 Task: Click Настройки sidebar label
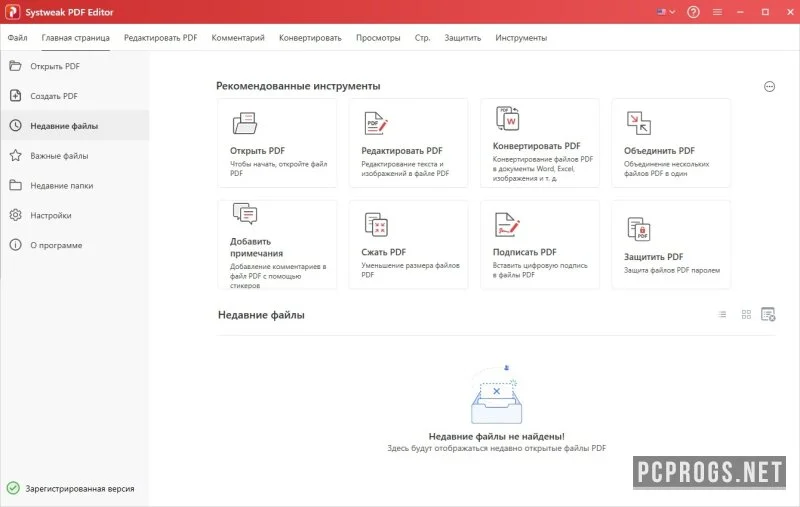coord(51,215)
